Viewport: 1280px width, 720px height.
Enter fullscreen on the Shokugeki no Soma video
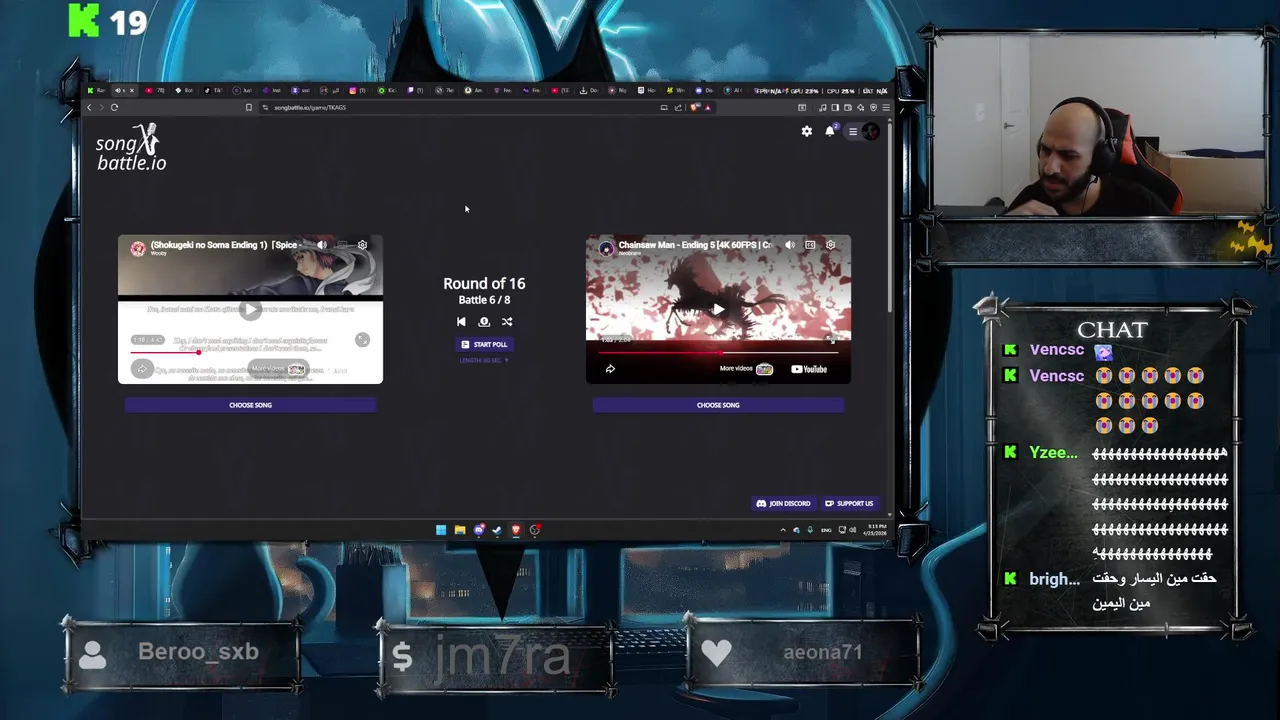(x=362, y=340)
